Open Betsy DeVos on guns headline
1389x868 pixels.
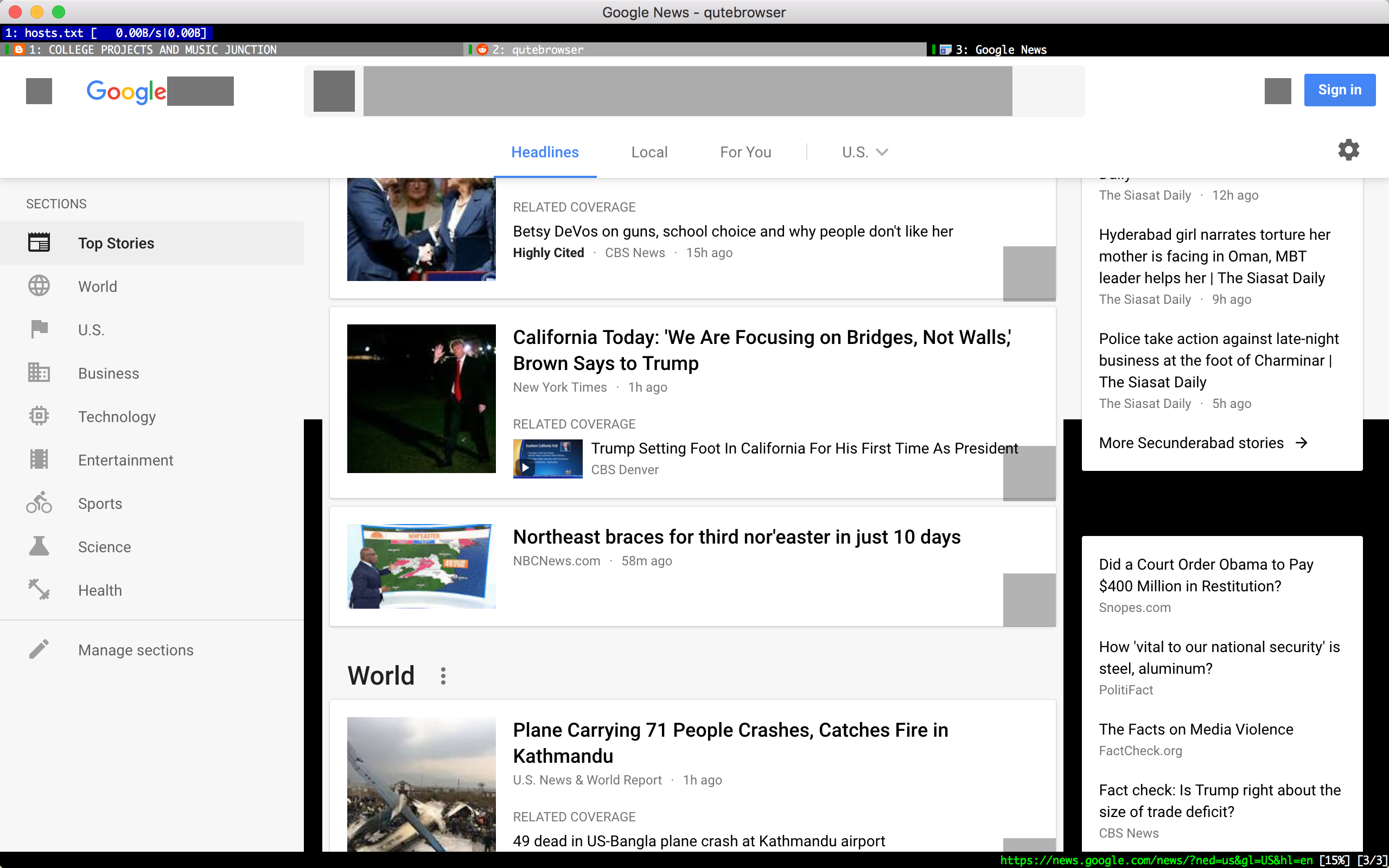pos(733,231)
